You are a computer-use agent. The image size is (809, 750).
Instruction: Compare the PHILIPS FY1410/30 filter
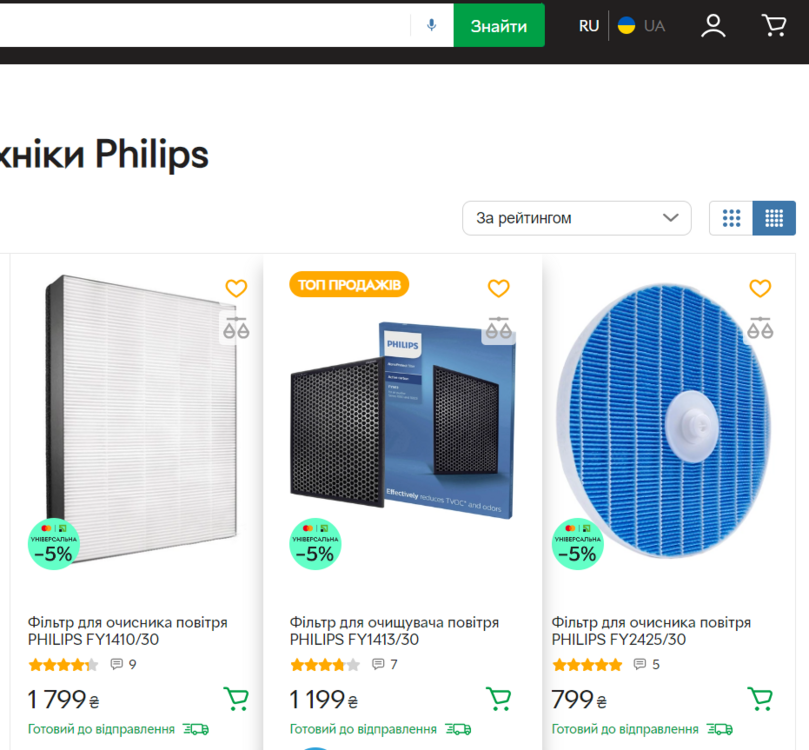[236, 326]
